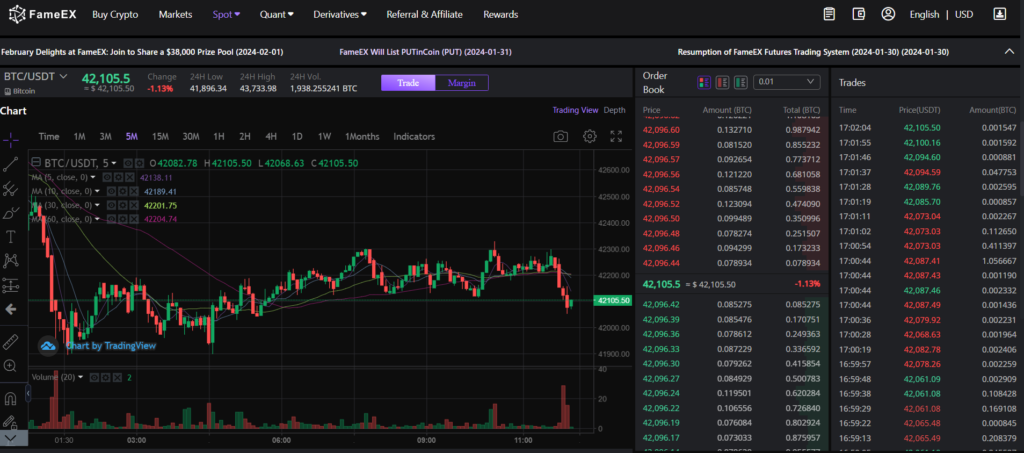Switch chart to 1W interval
The width and height of the screenshot is (1024, 453).
pyautogui.click(x=324, y=136)
